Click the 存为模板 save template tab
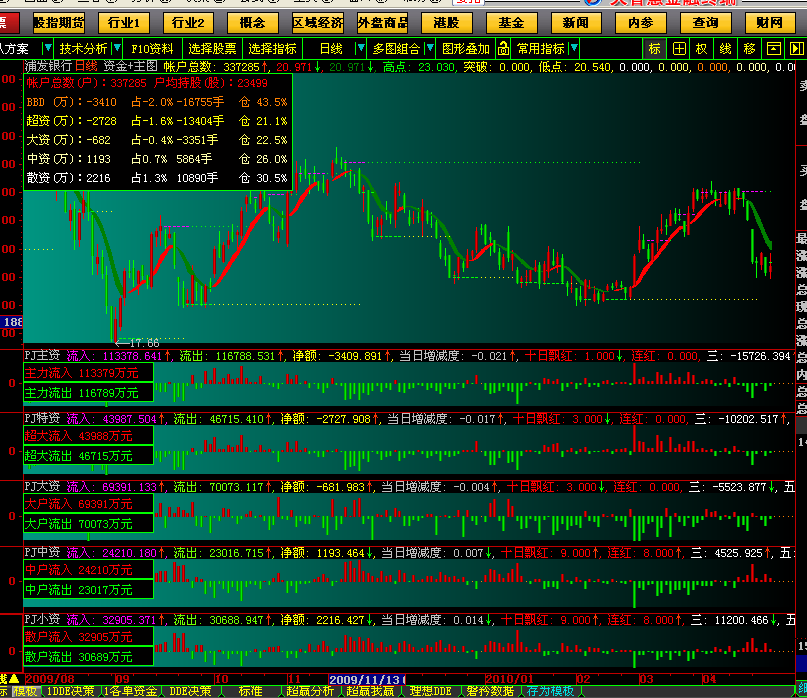This screenshot has height=698, width=807. click(550, 691)
